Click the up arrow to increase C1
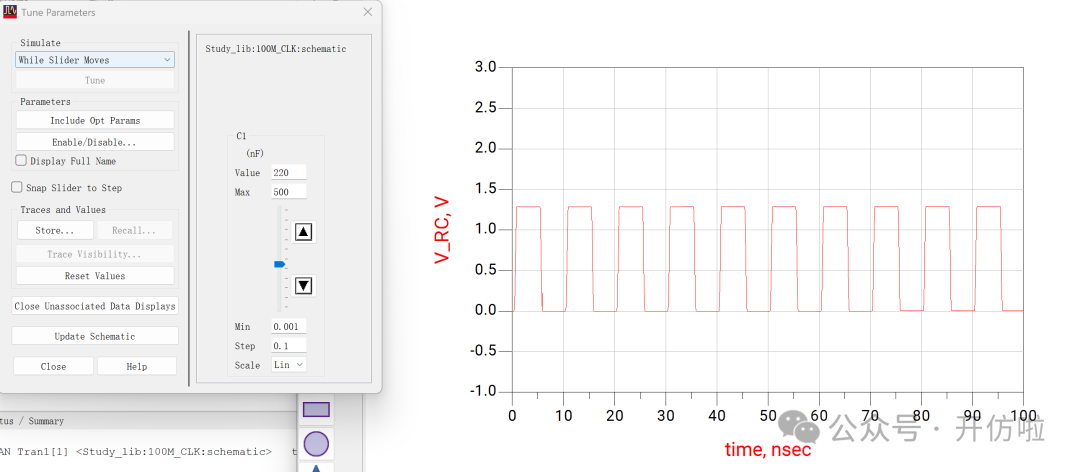This screenshot has height=472, width=1080. pos(305,232)
